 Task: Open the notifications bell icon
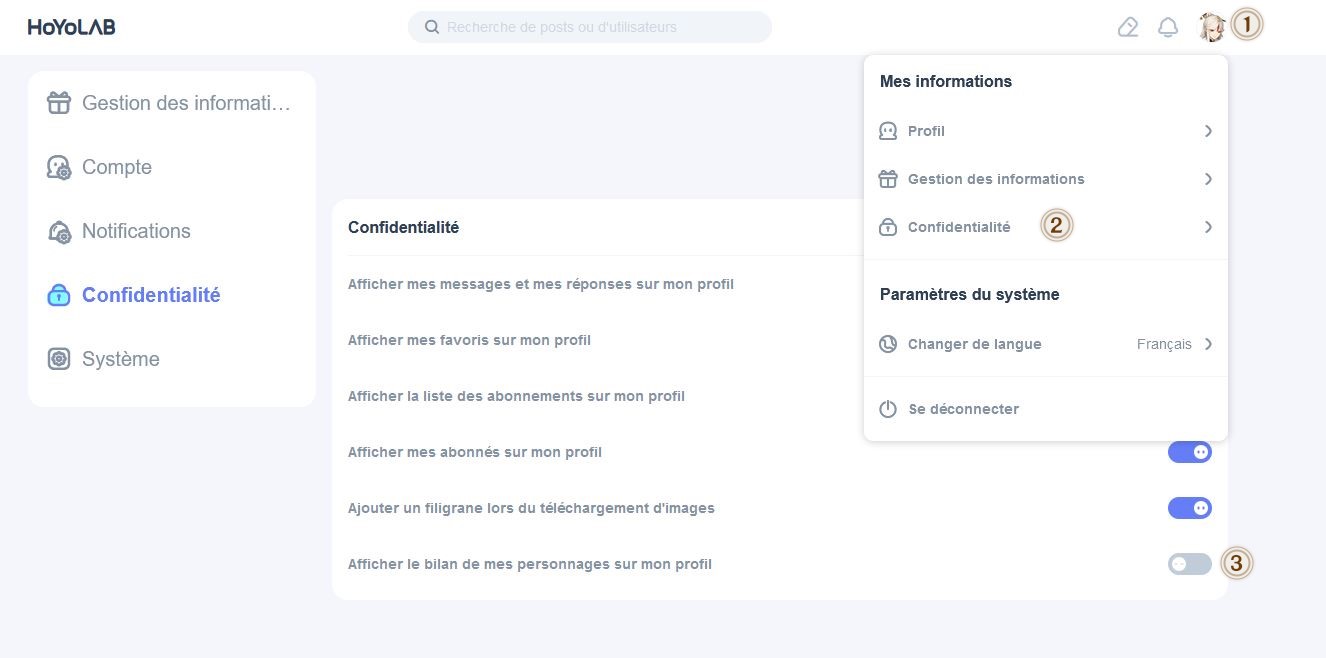click(1168, 27)
